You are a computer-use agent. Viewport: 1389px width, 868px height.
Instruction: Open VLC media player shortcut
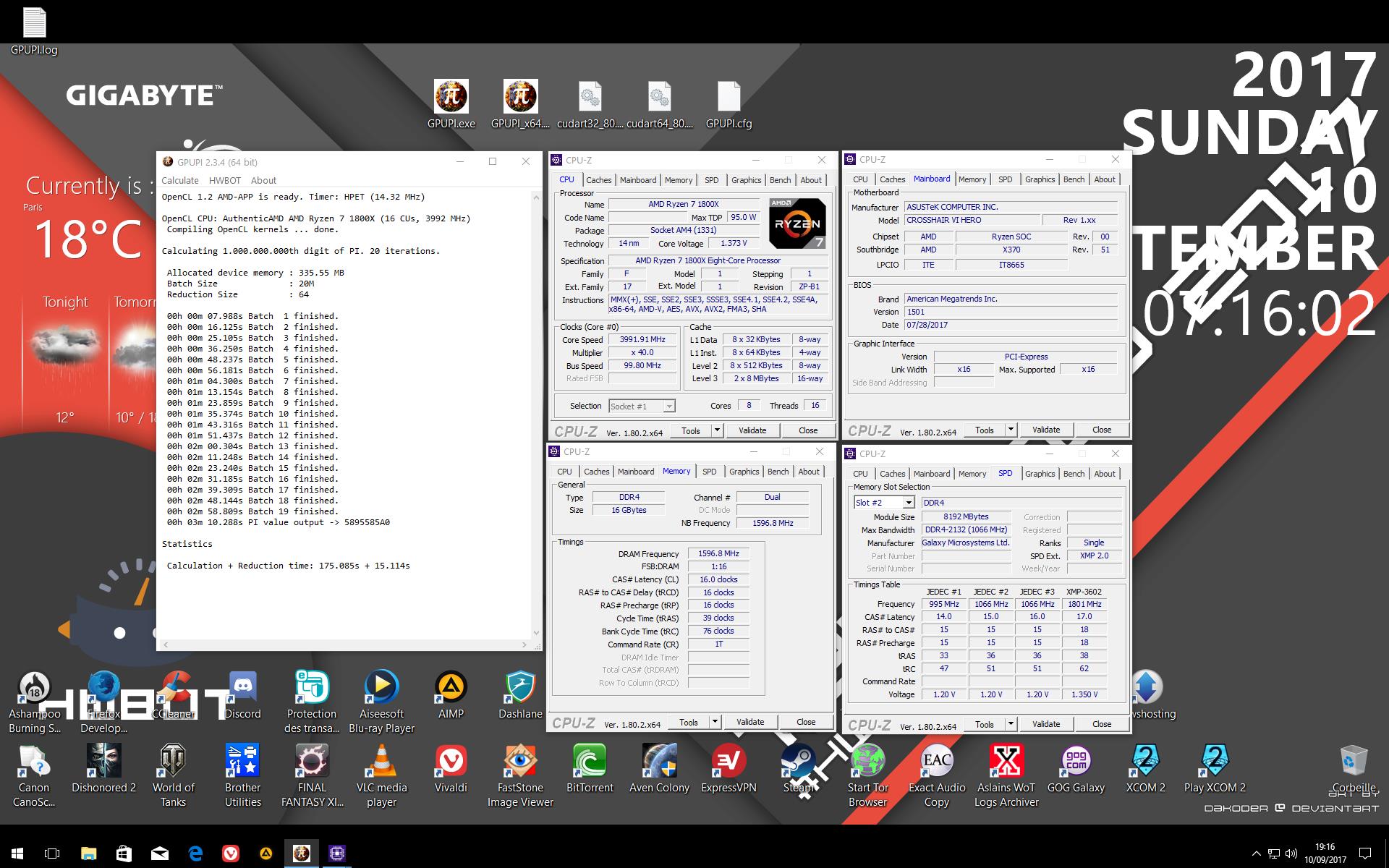pyautogui.click(x=381, y=775)
